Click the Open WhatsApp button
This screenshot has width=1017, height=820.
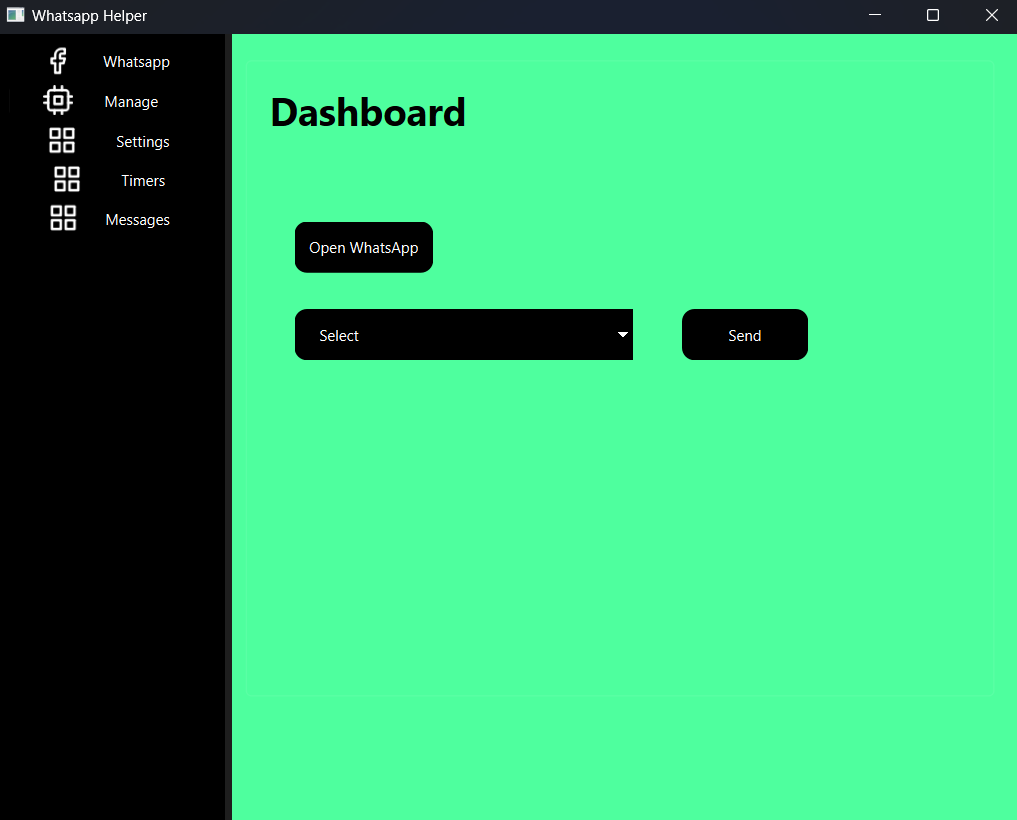363,247
